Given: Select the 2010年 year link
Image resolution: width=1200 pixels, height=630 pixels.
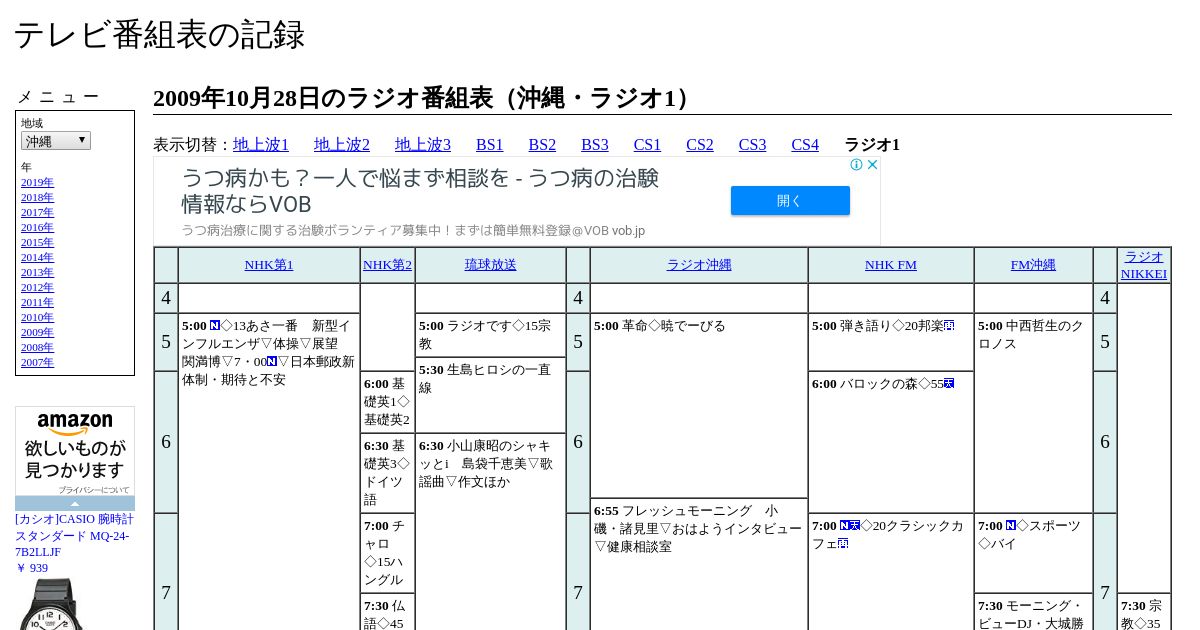Looking at the screenshot, I should coord(37,317).
